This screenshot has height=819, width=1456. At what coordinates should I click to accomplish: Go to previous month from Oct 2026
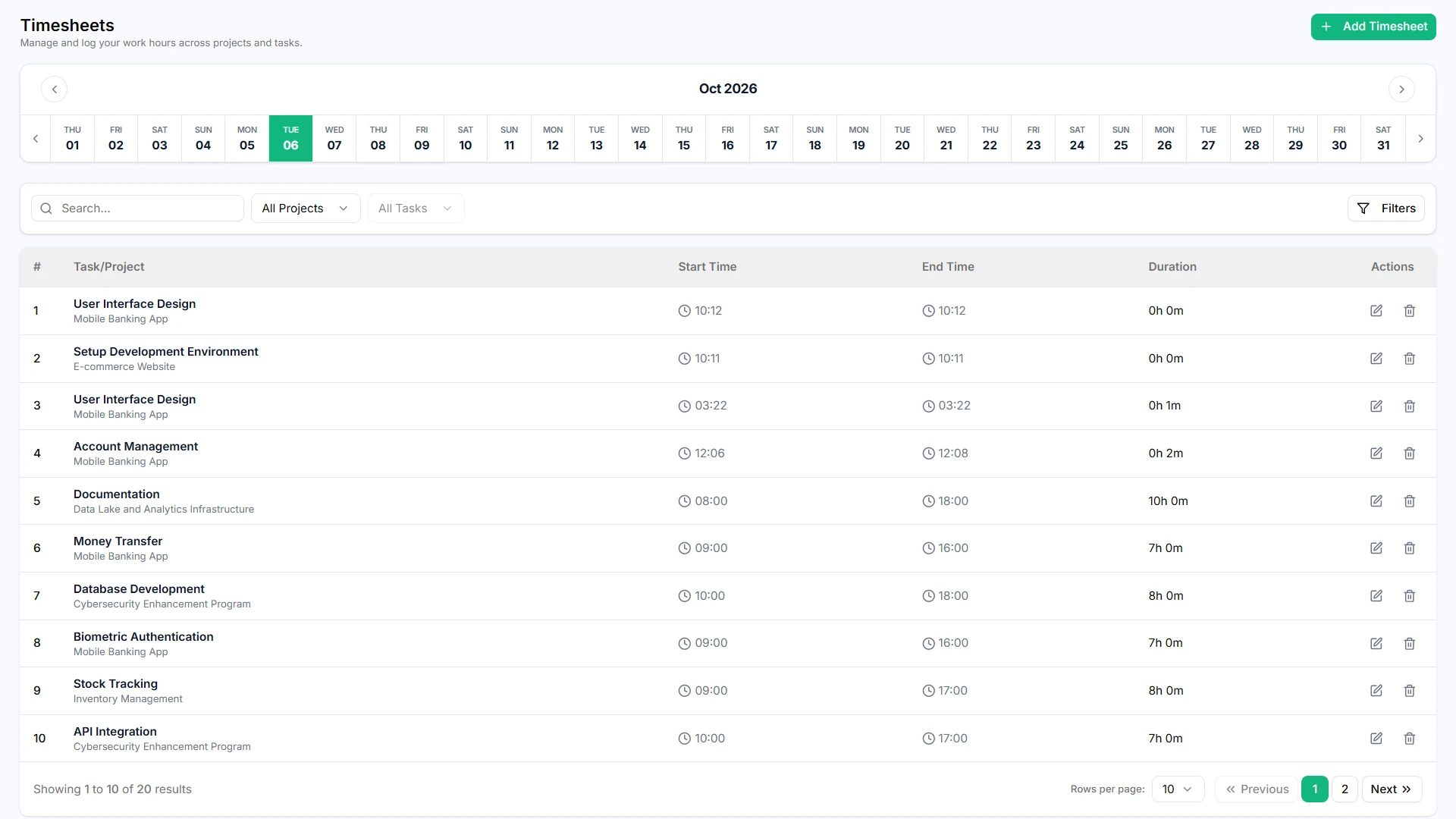(54, 89)
